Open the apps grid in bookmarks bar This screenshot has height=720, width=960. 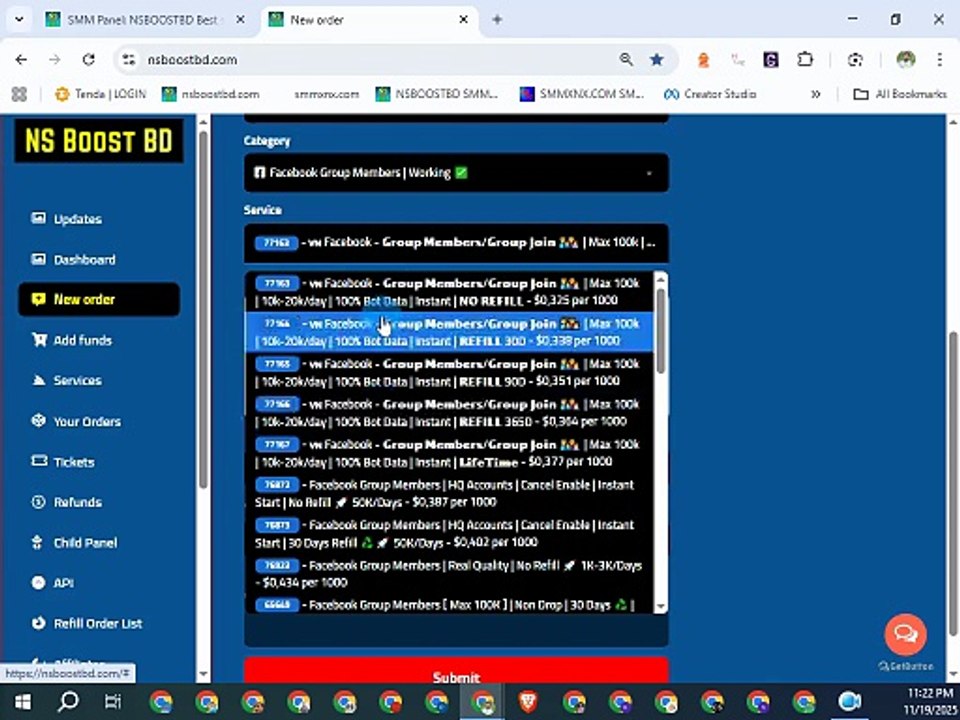(20, 94)
